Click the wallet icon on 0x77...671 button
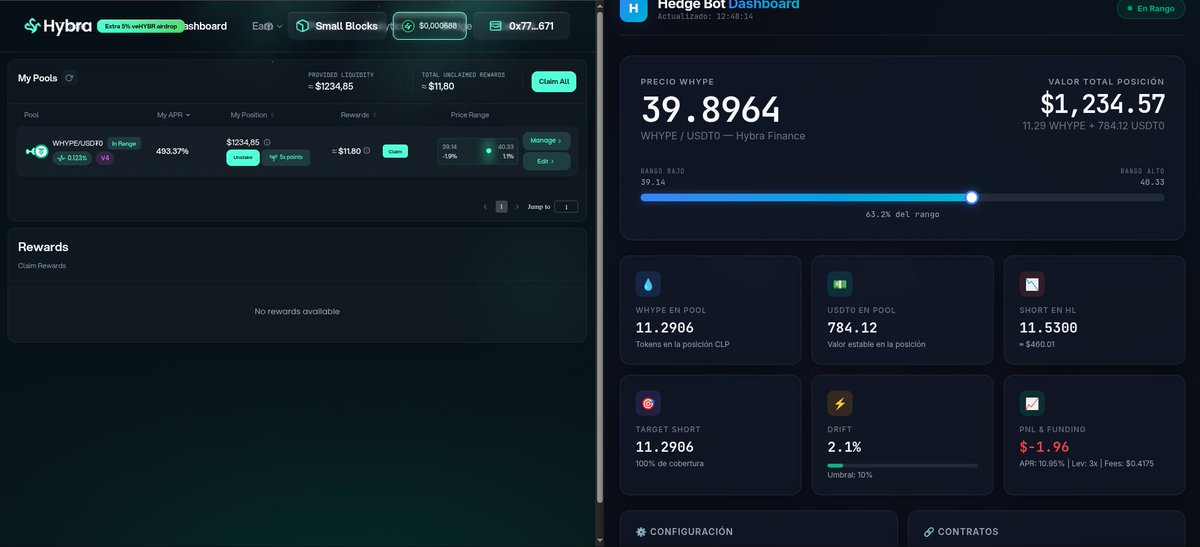The width and height of the screenshot is (1200, 547). point(496,26)
